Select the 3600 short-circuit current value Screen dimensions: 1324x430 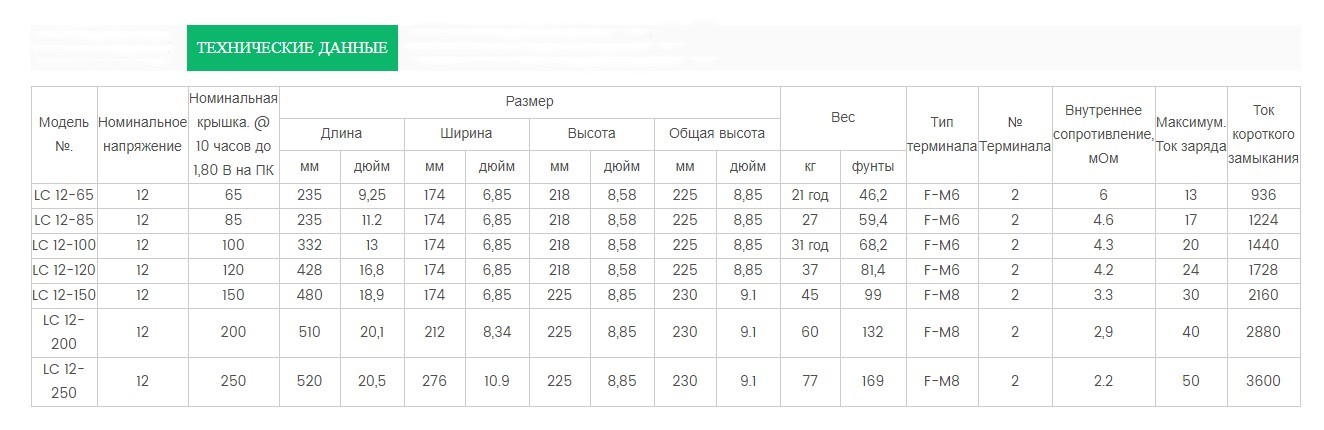click(x=1263, y=381)
